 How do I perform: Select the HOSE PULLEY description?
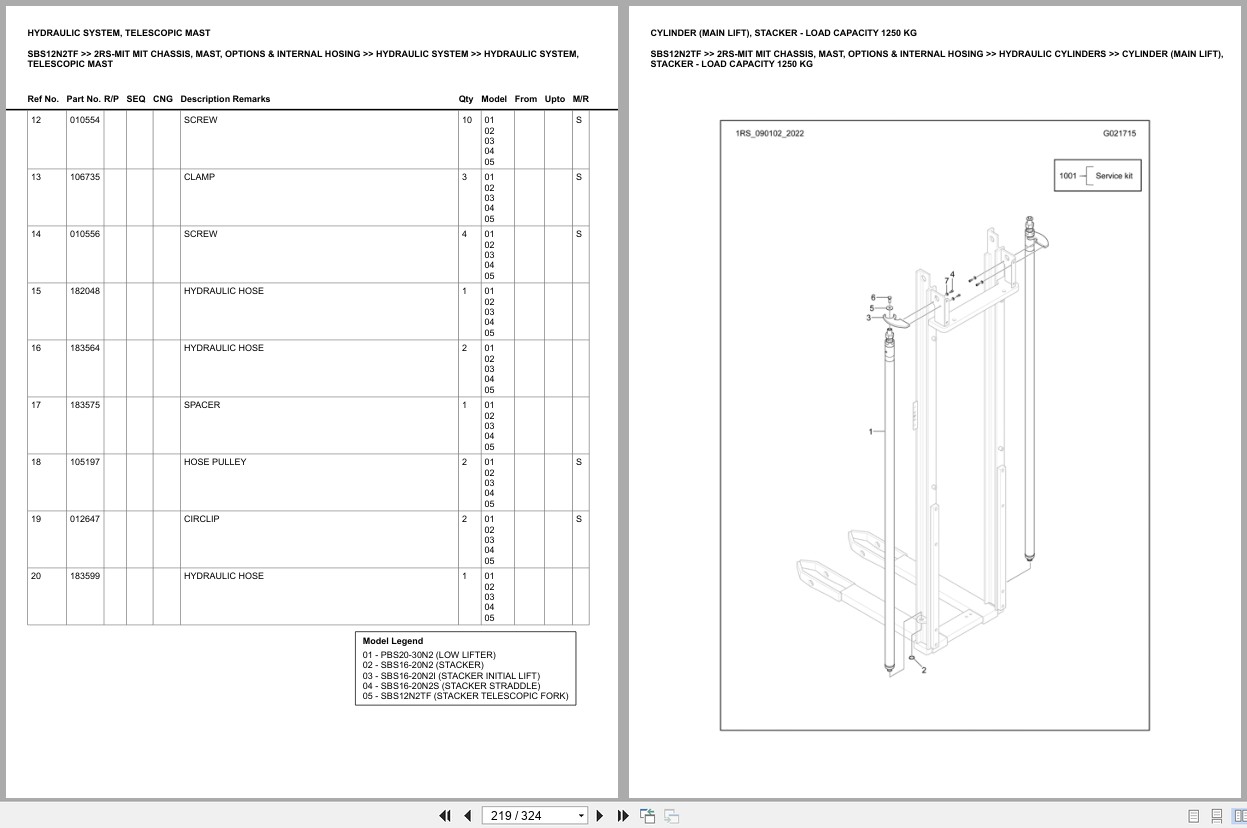tap(214, 462)
